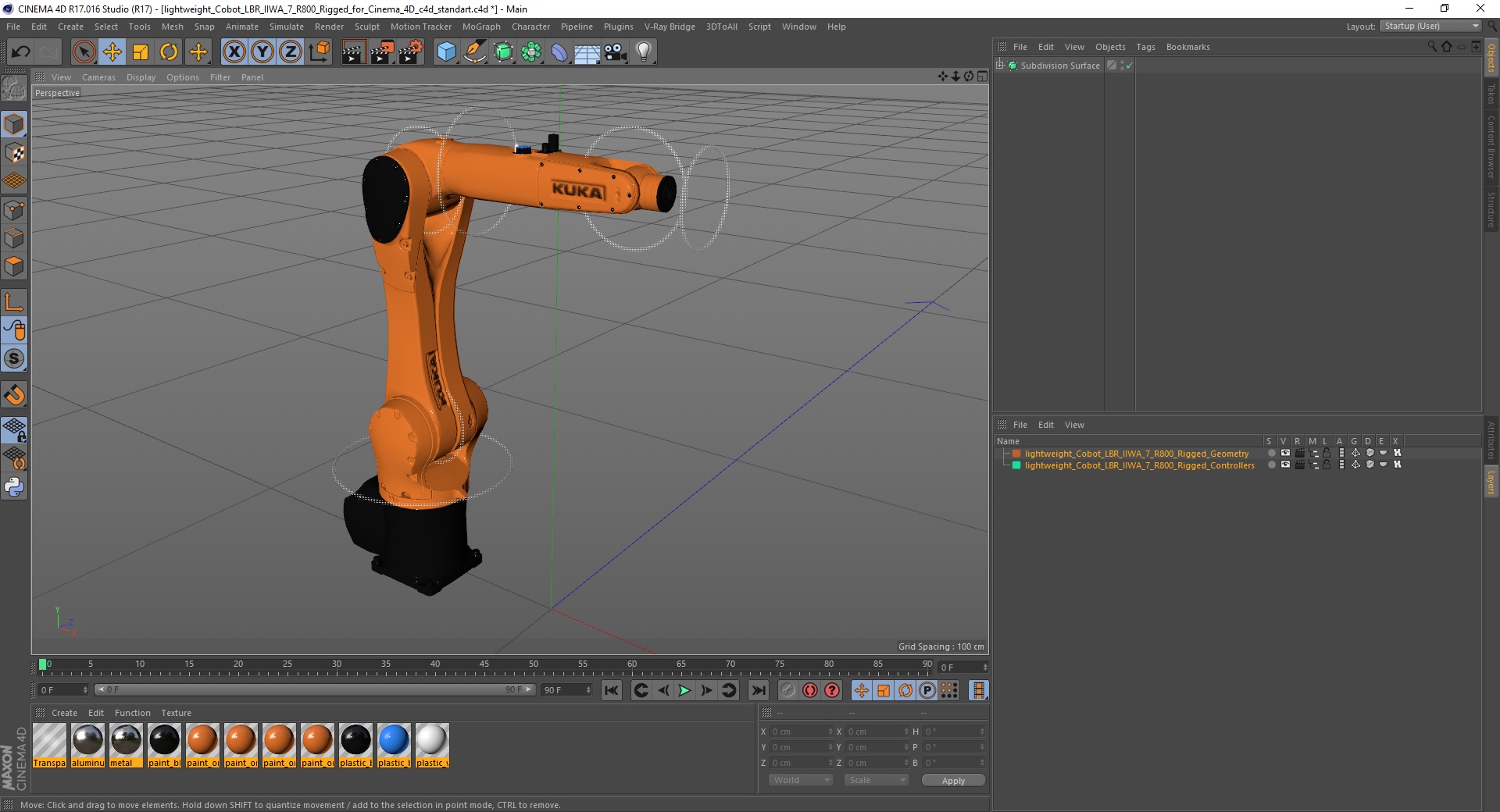Screen dimensions: 1500x812
Task: Open the Simulate menu
Action: tap(286, 27)
